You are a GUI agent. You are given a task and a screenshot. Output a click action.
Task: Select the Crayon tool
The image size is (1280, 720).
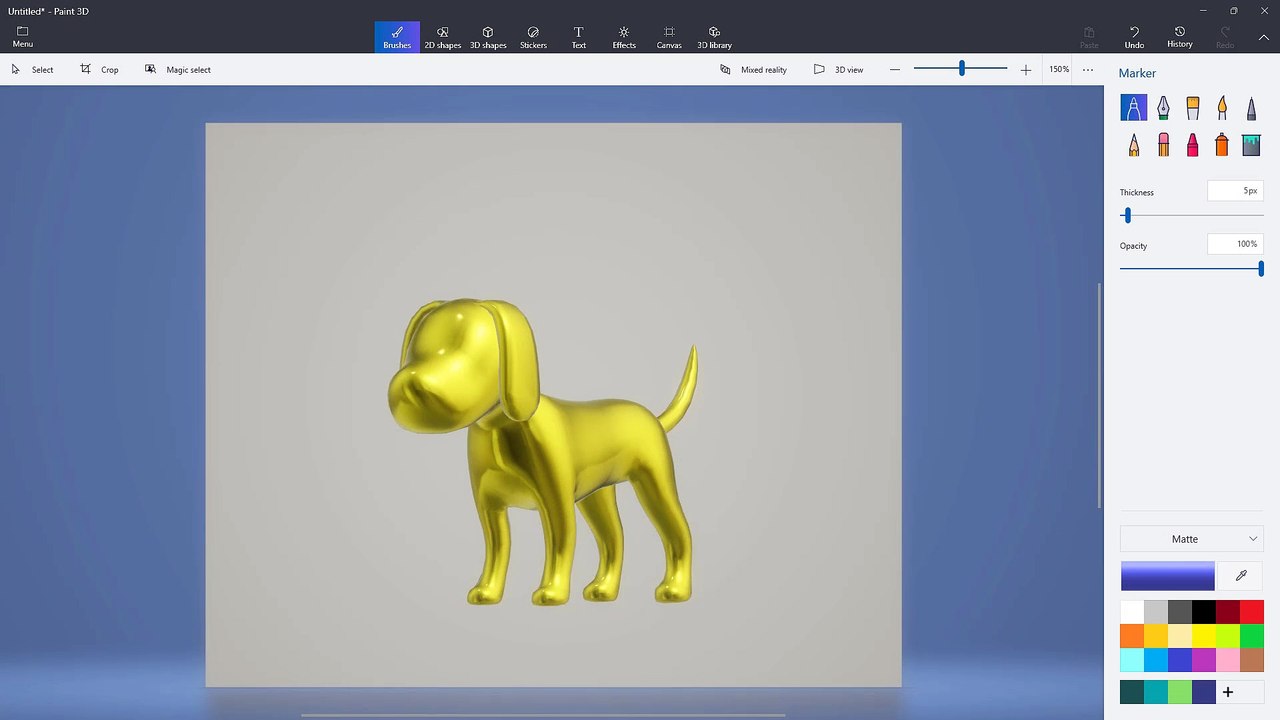(x=1192, y=145)
